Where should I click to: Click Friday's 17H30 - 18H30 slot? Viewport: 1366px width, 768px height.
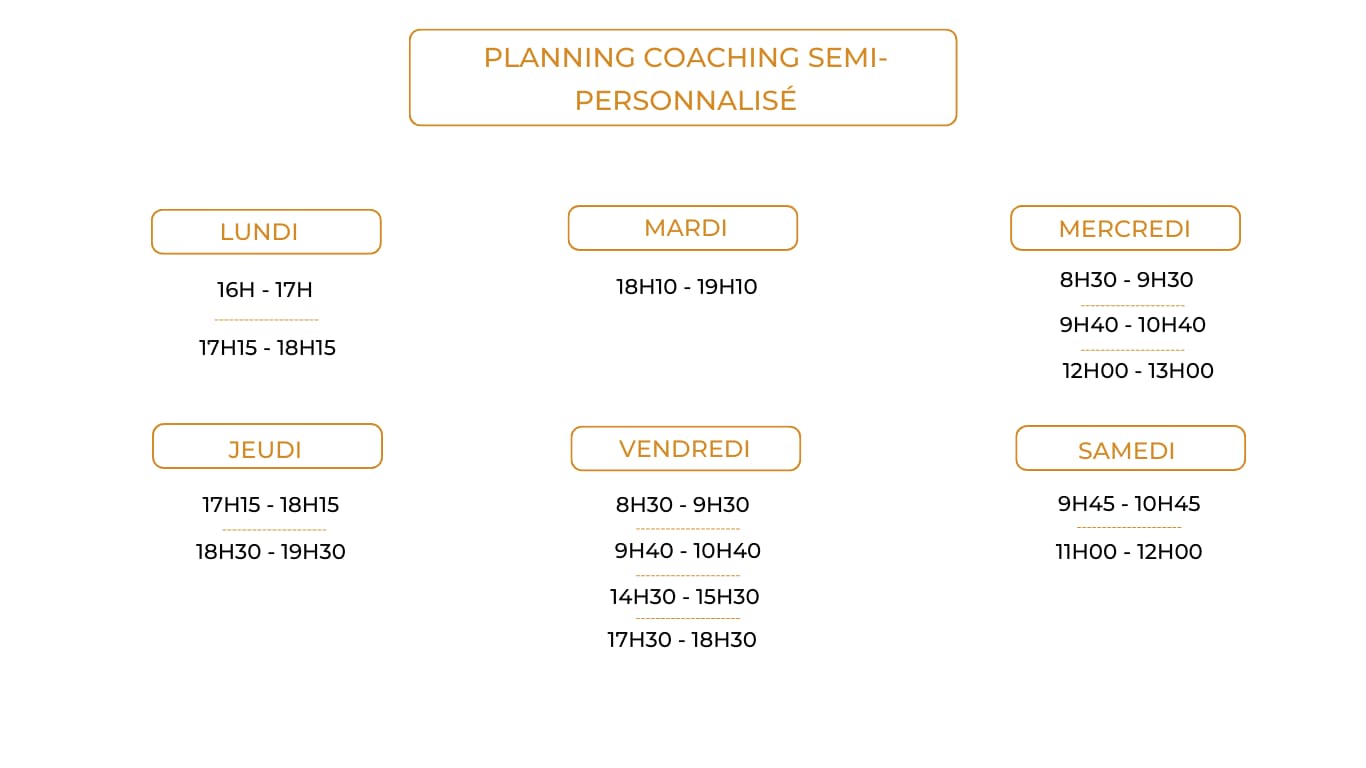(x=682, y=640)
